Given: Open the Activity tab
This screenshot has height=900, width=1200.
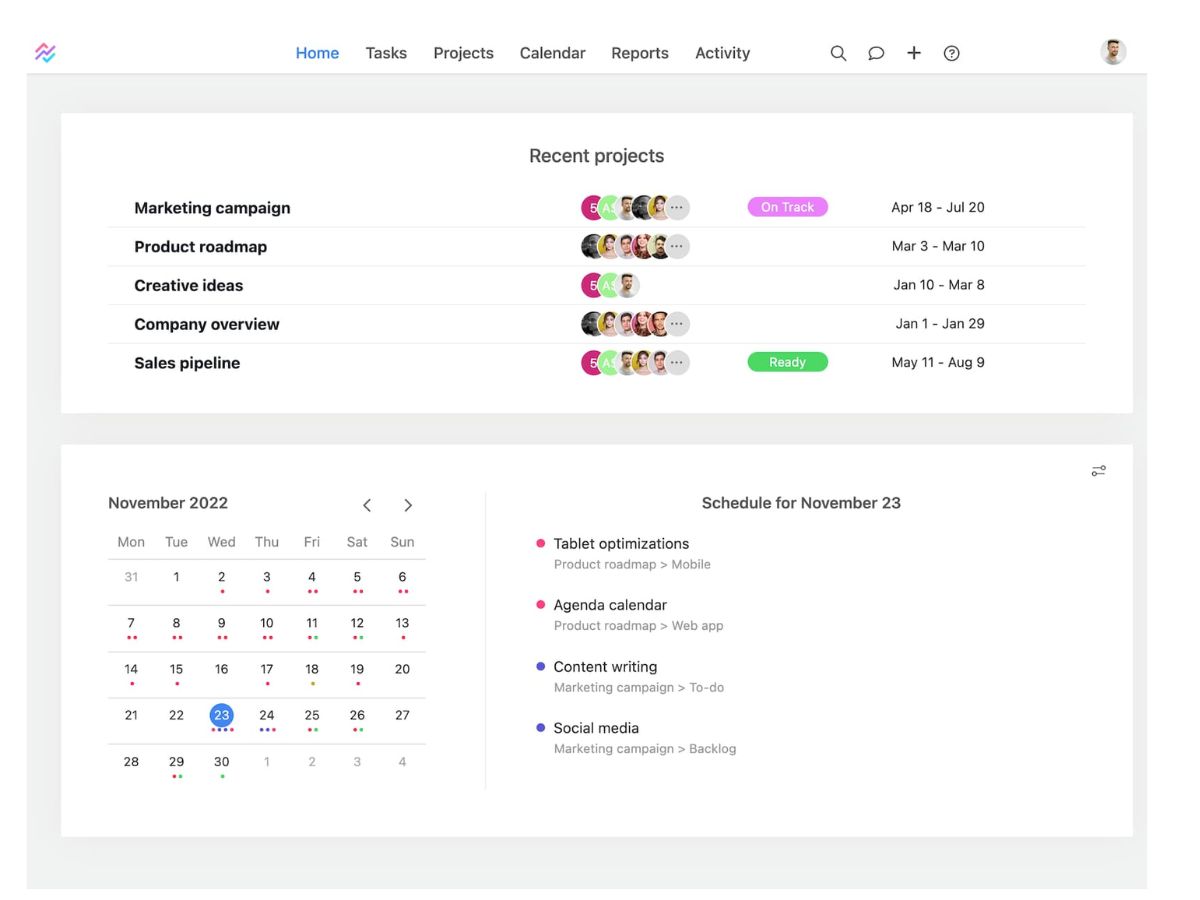Looking at the screenshot, I should 722,53.
